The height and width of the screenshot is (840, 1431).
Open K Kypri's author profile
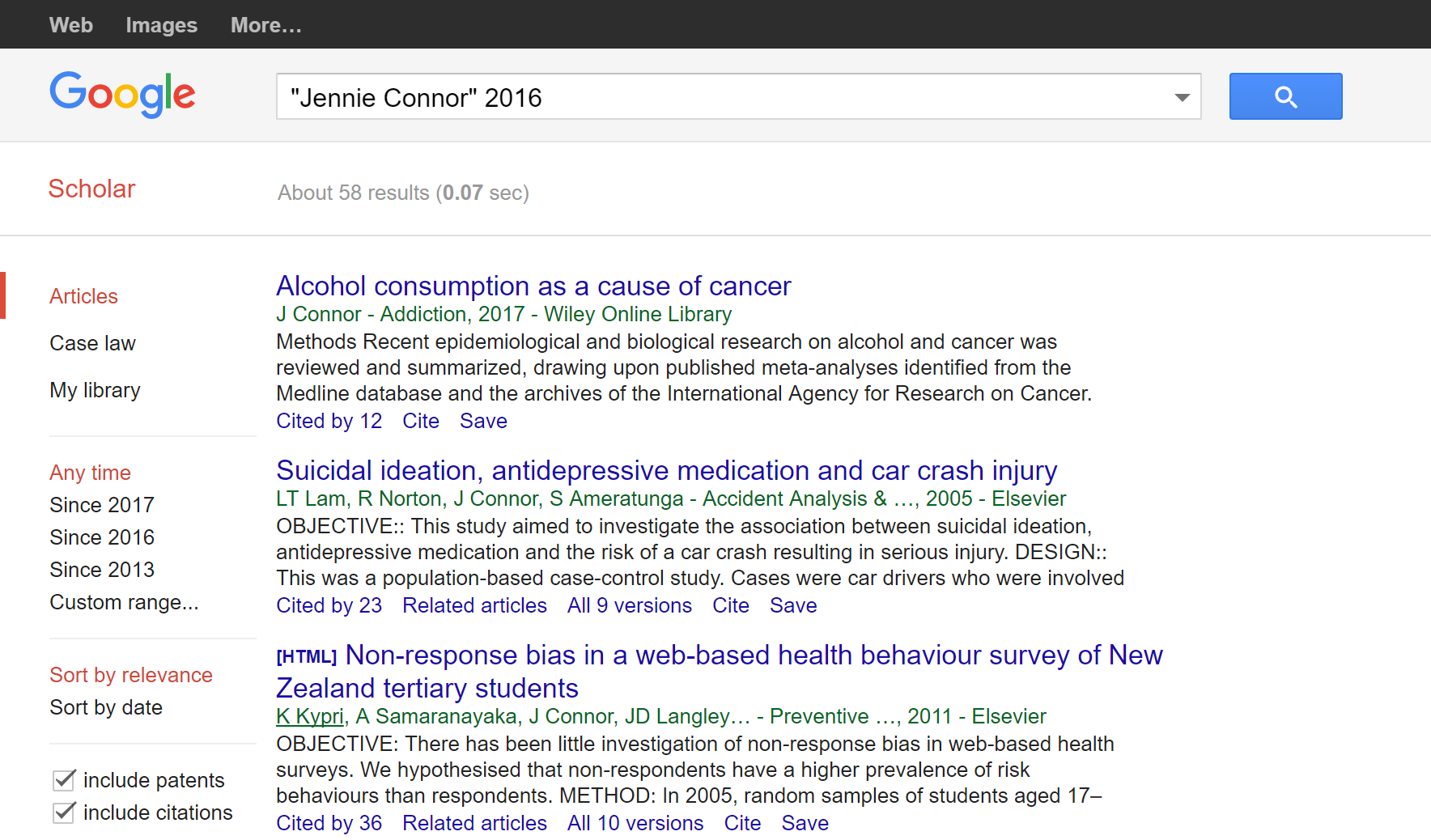coord(309,715)
